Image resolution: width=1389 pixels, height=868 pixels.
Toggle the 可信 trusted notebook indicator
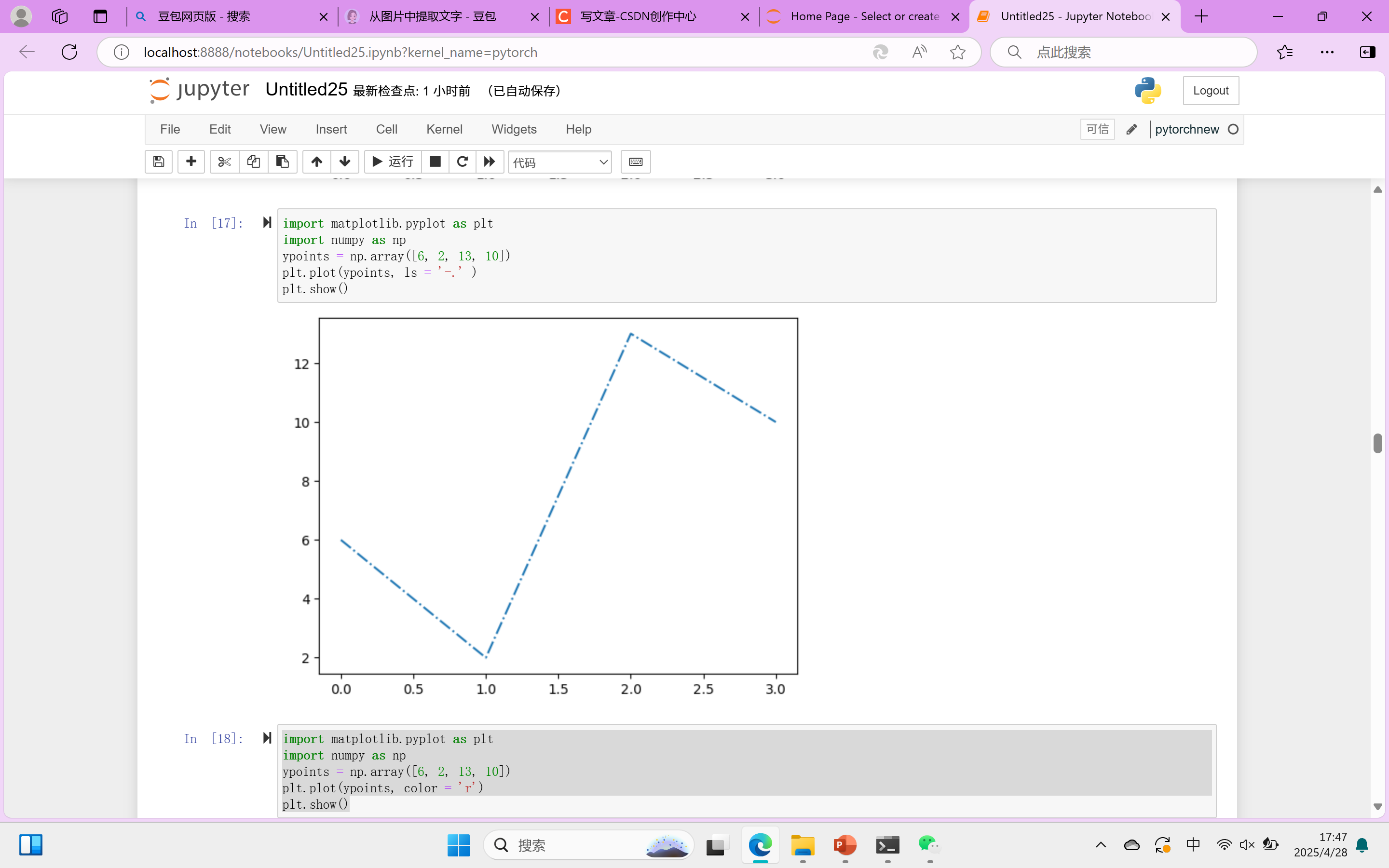(1097, 129)
